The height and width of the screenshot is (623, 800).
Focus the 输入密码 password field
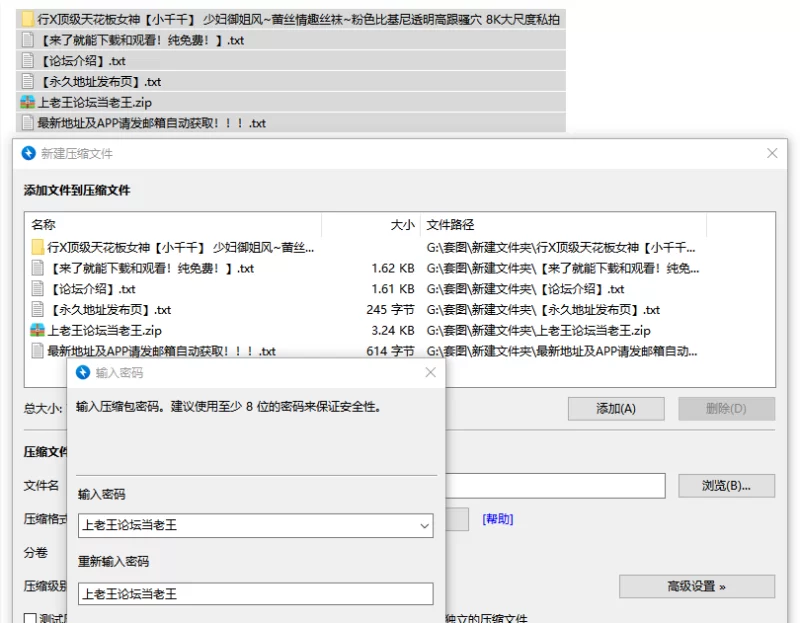tap(255, 526)
